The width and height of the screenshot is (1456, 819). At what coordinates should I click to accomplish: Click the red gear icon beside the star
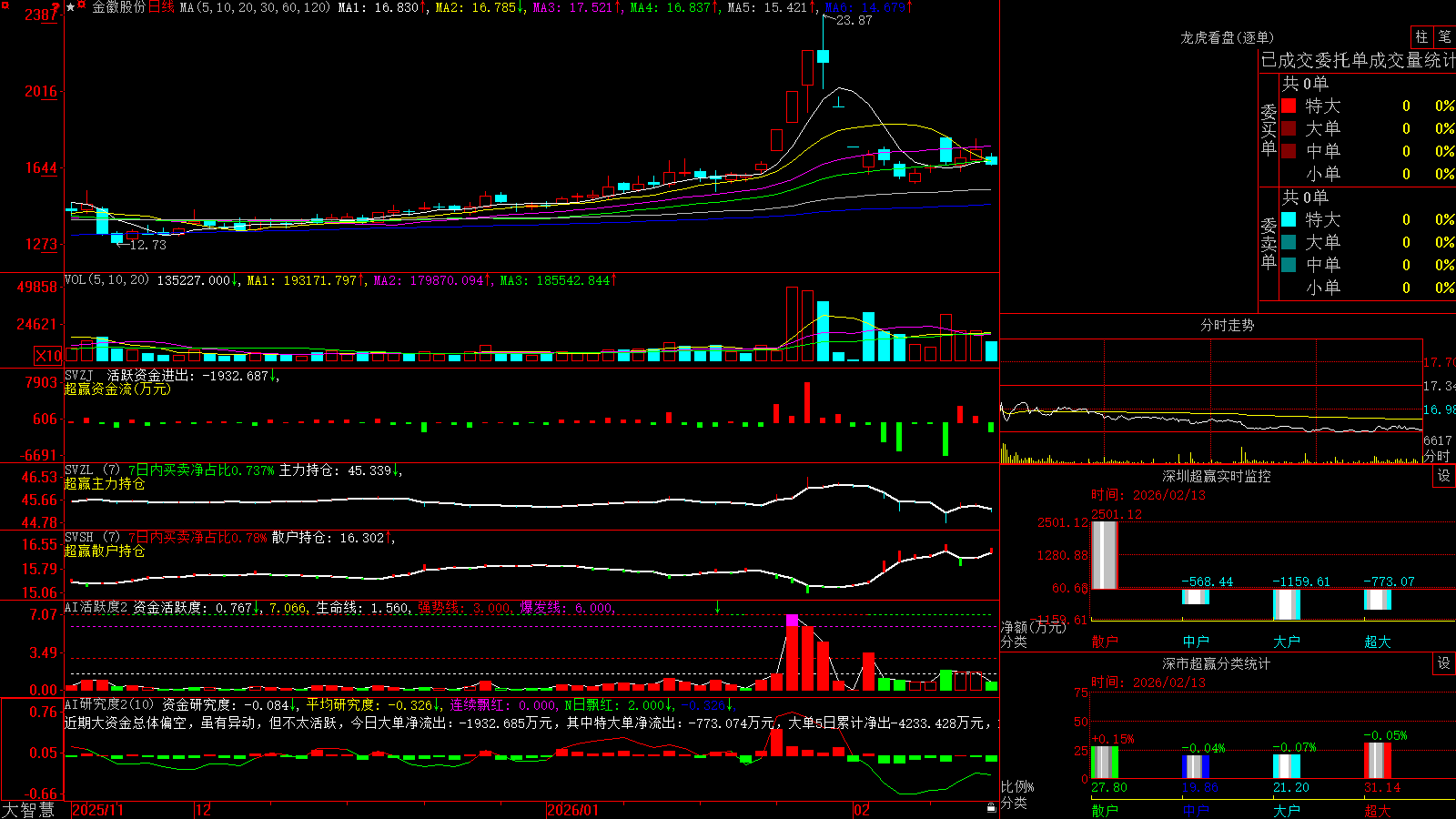[82, 6]
